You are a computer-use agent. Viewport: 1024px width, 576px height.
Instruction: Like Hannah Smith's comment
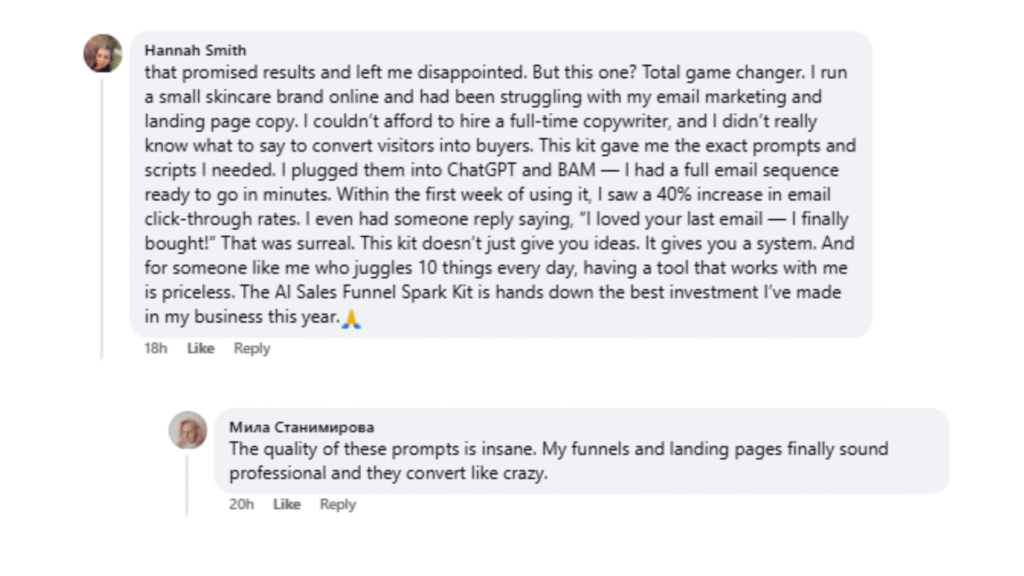click(x=201, y=348)
